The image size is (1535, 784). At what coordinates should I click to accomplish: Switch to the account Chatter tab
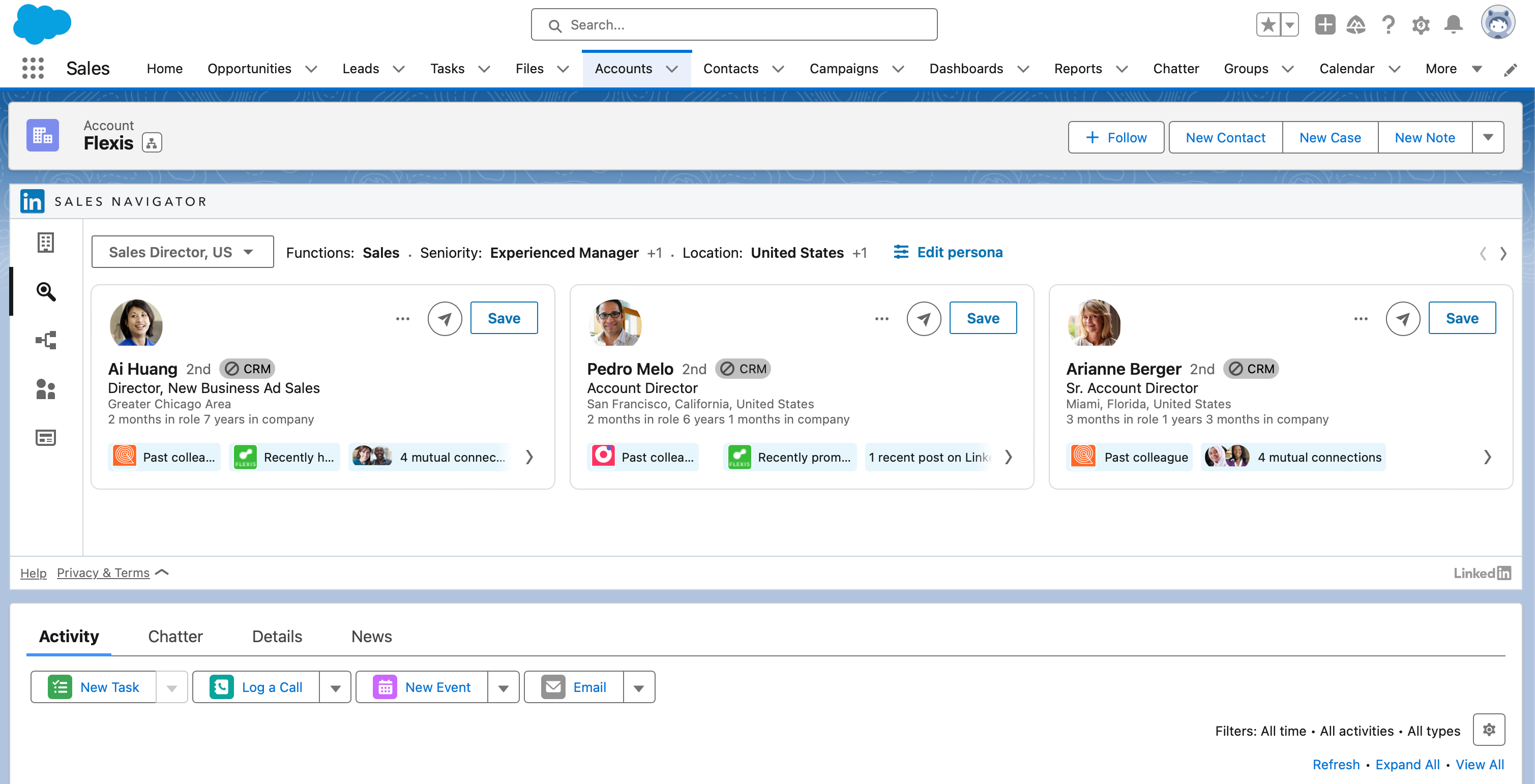point(175,637)
